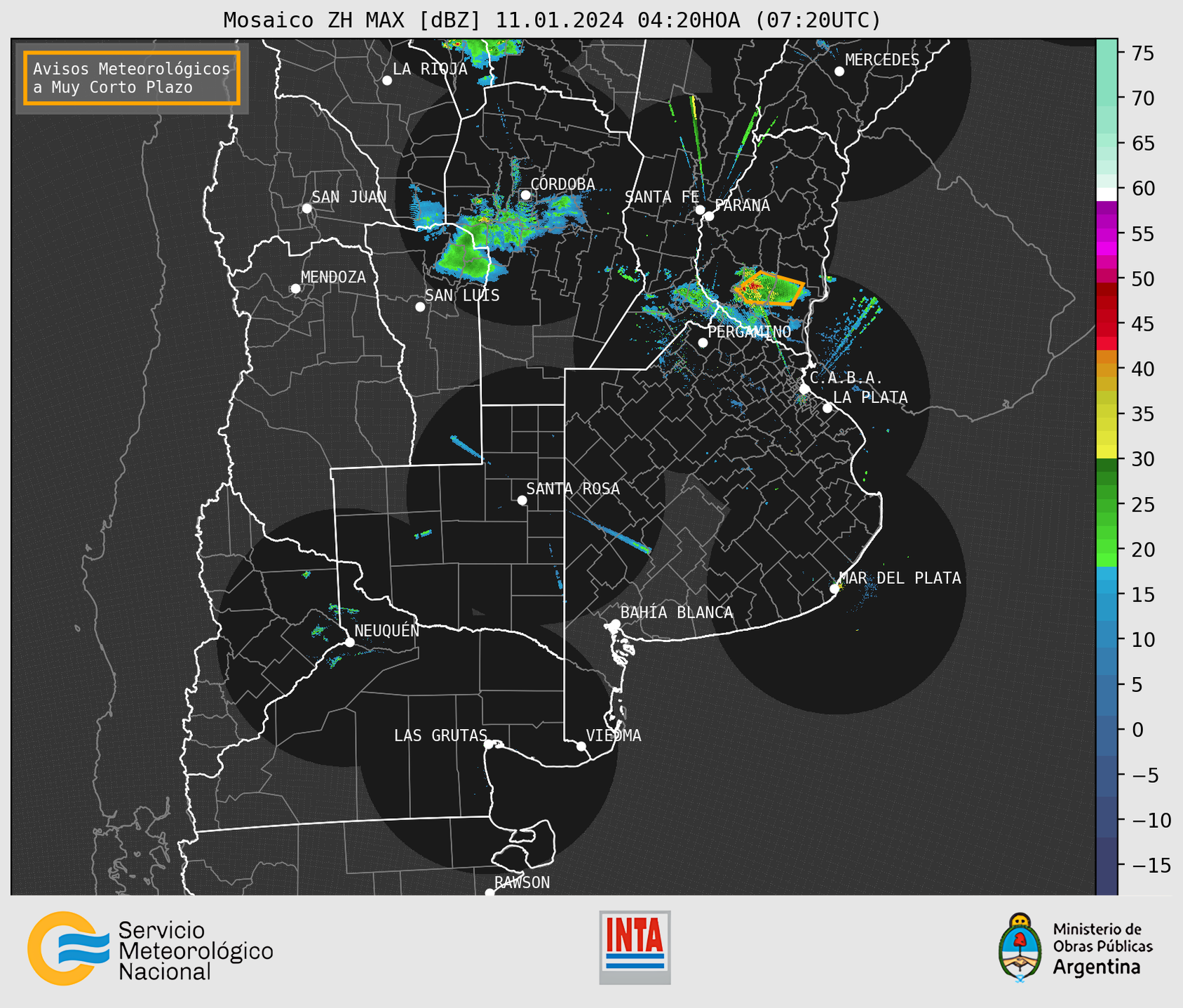
Task: Click the Bahía Blanca city marker
Action: [615, 624]
